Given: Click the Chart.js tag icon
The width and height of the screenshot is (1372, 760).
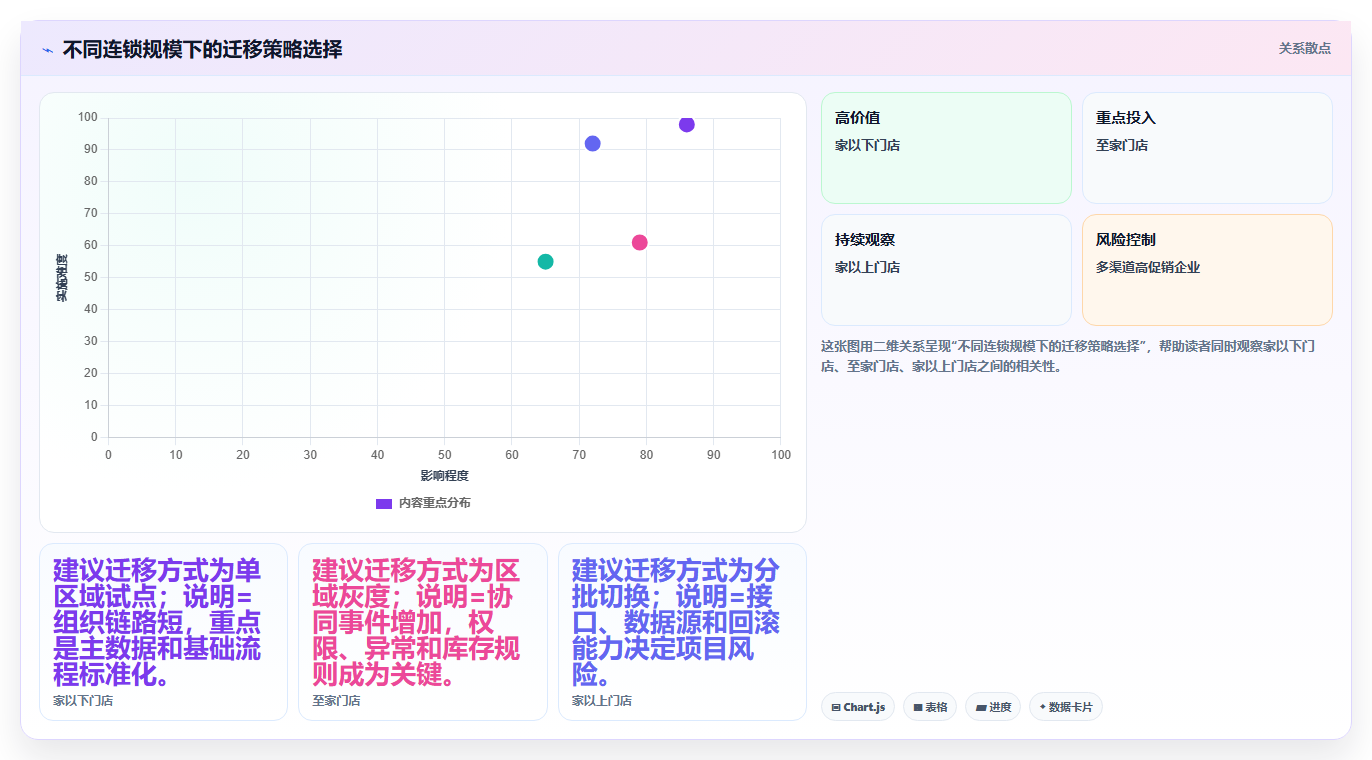Looking at the screenshot, I should (836, 707).
